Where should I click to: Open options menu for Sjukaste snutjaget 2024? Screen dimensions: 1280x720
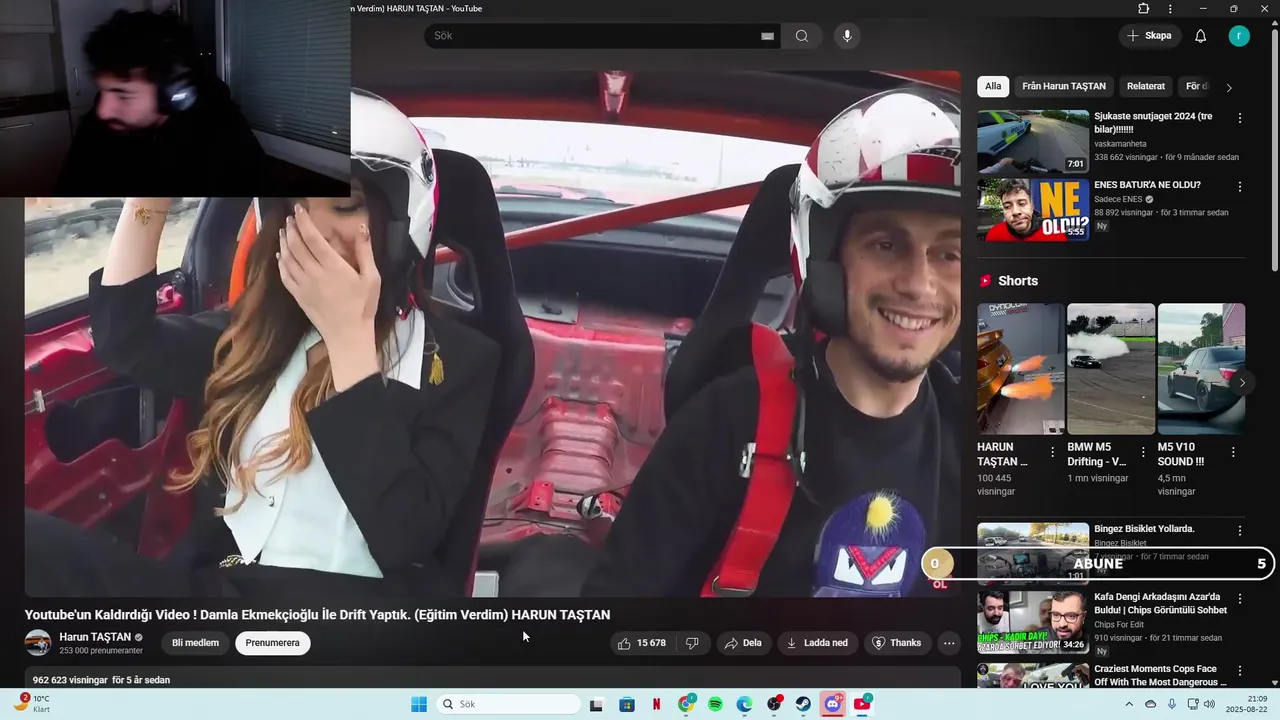(x=1240, y=118)
